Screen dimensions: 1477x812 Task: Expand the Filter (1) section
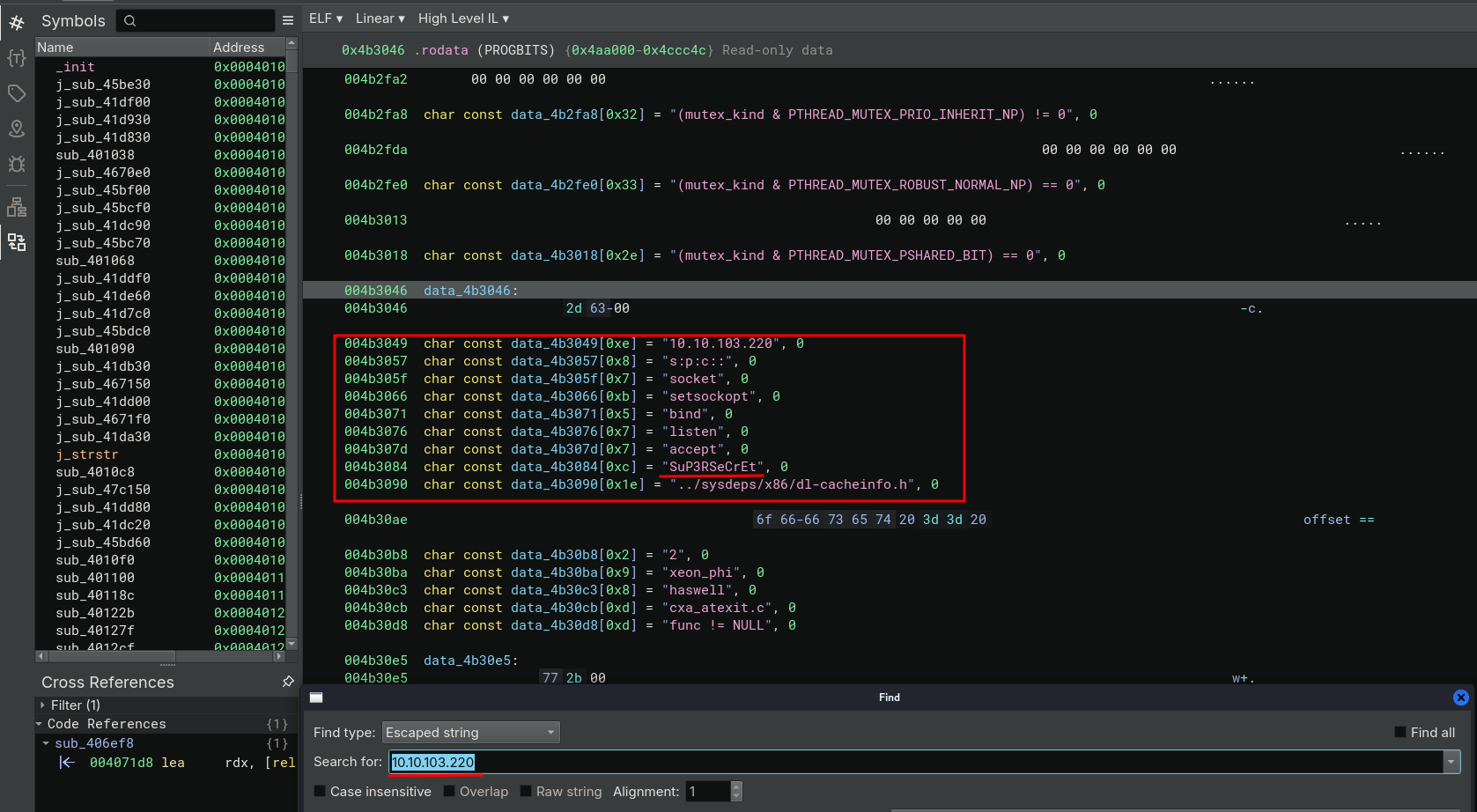click(x=42, y=705)
